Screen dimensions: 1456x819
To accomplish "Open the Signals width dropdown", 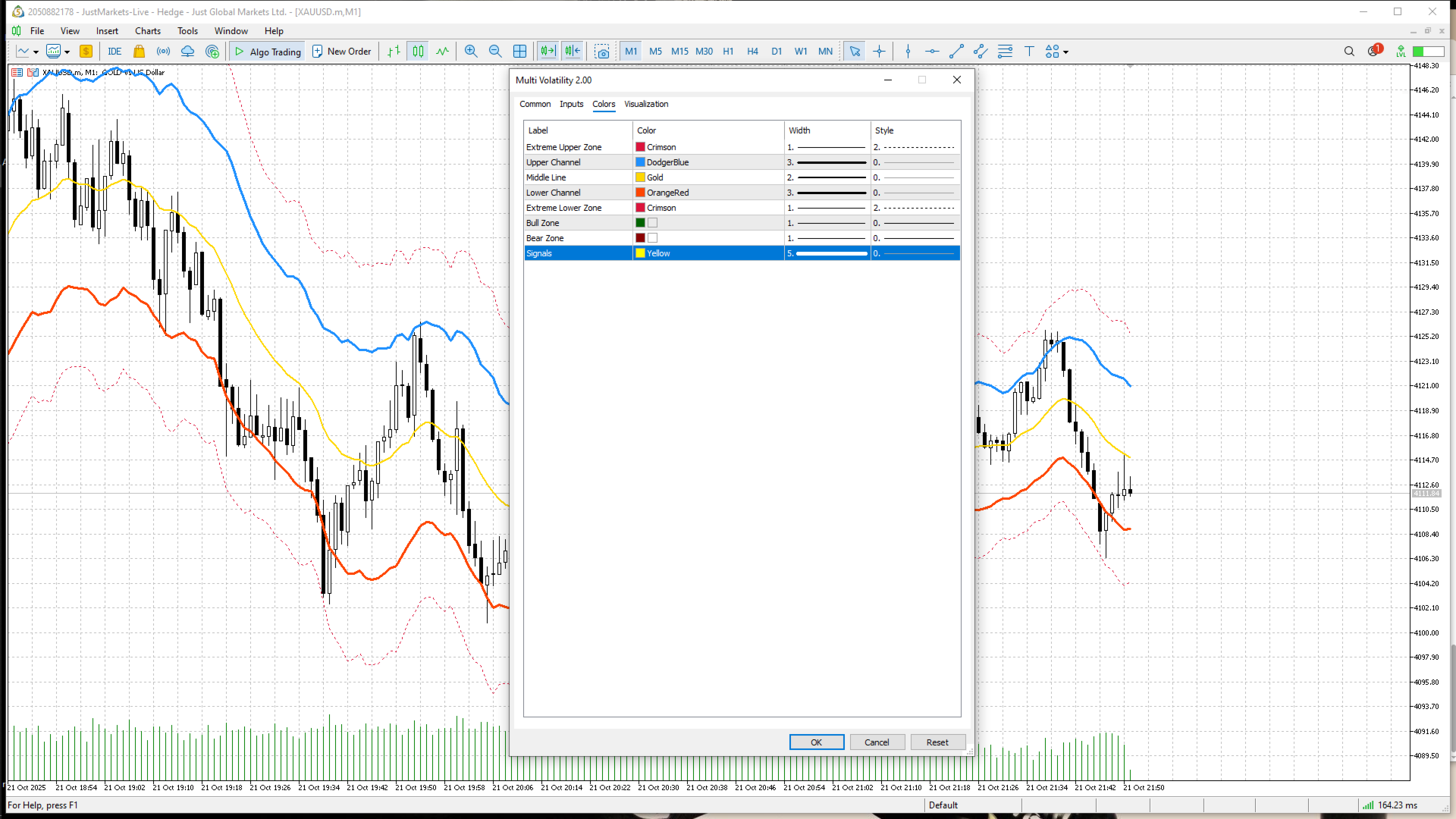I will [x=827, y=253].
